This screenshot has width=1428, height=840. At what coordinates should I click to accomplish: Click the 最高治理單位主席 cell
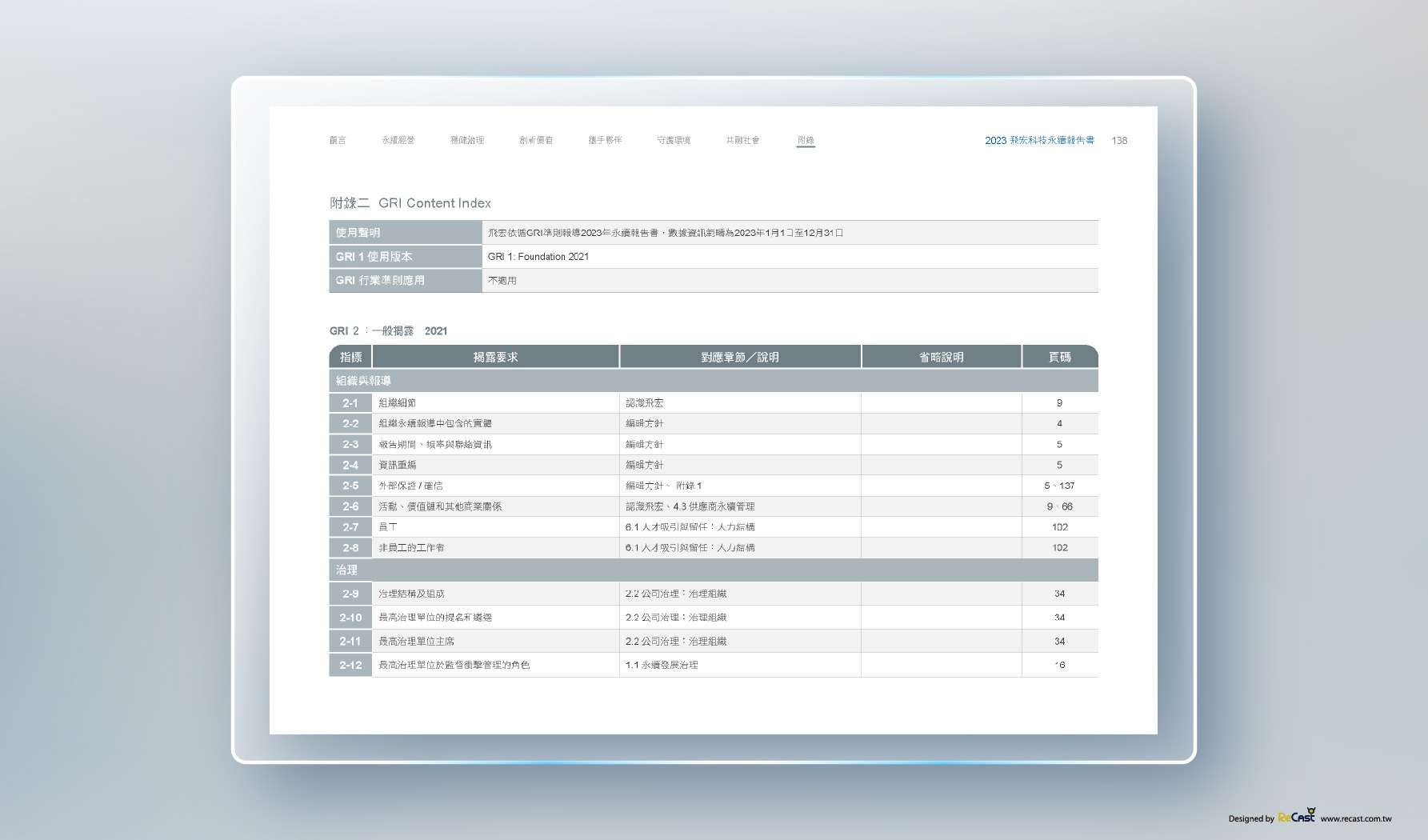(x=496, y=641)
